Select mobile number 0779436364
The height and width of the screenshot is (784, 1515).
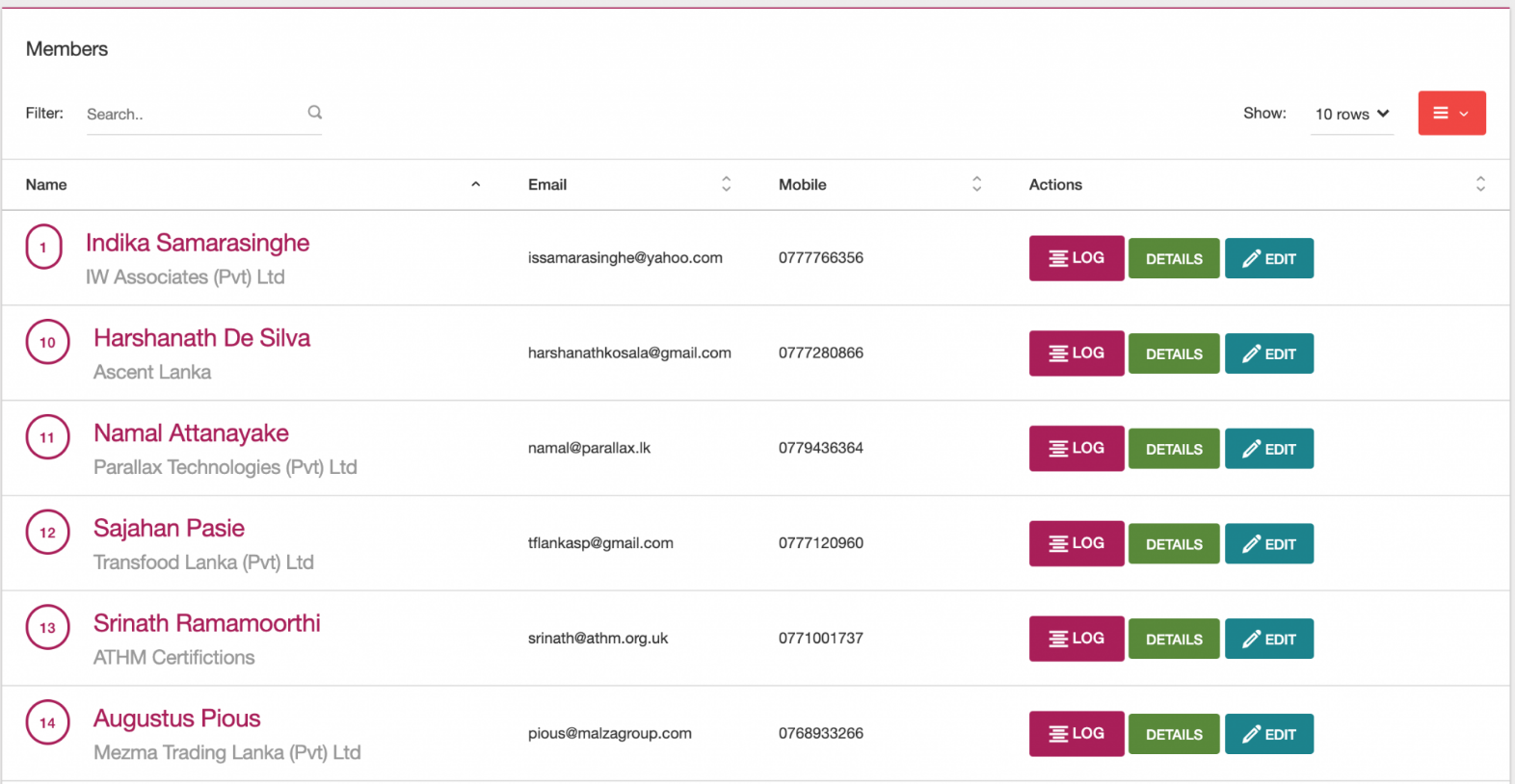pyautogui.click(x=821, y=448)
